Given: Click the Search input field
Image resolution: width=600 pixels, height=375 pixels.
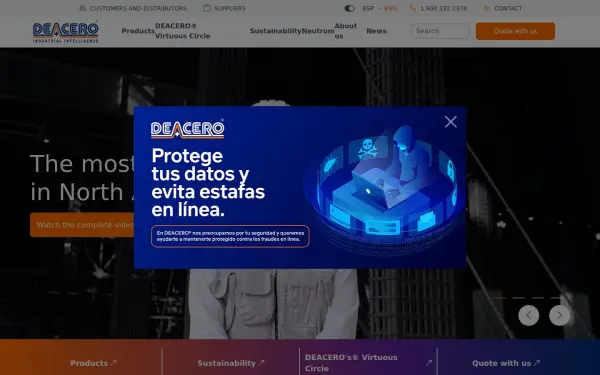Looking at the screenshot, I should coord(440,31).
